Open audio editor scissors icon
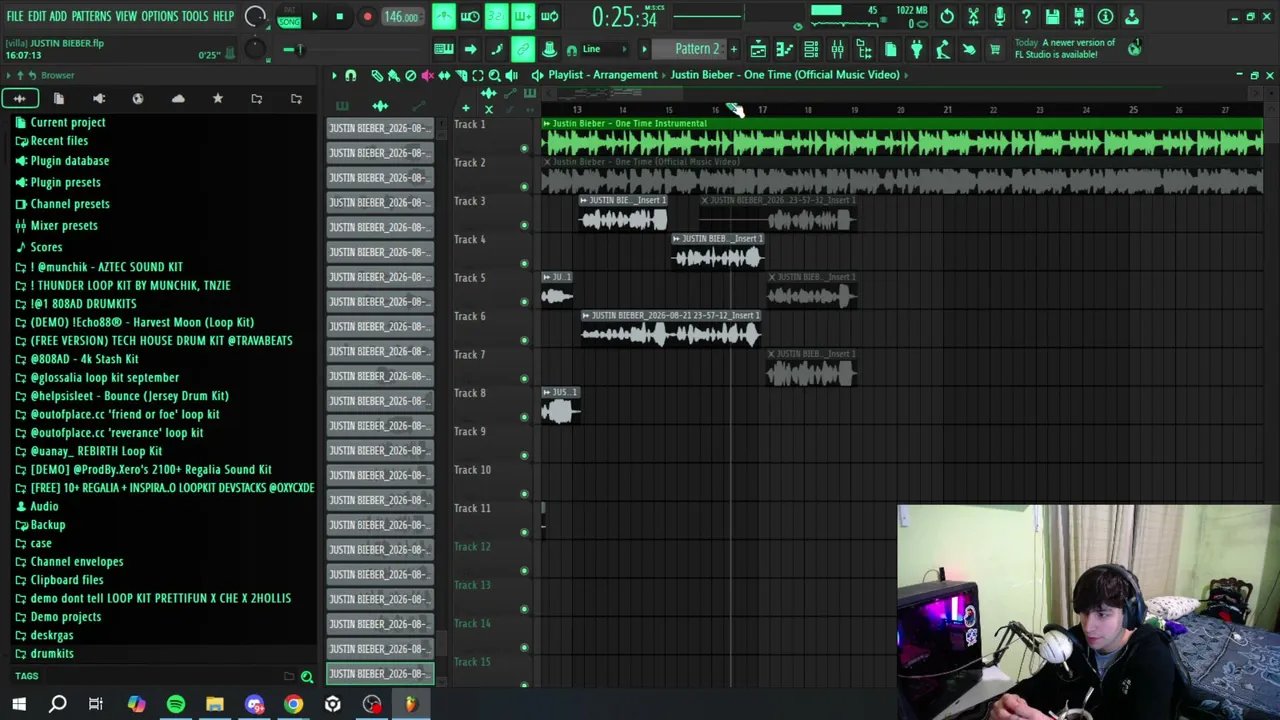The image size is (1280, 720). coord(973,16)
